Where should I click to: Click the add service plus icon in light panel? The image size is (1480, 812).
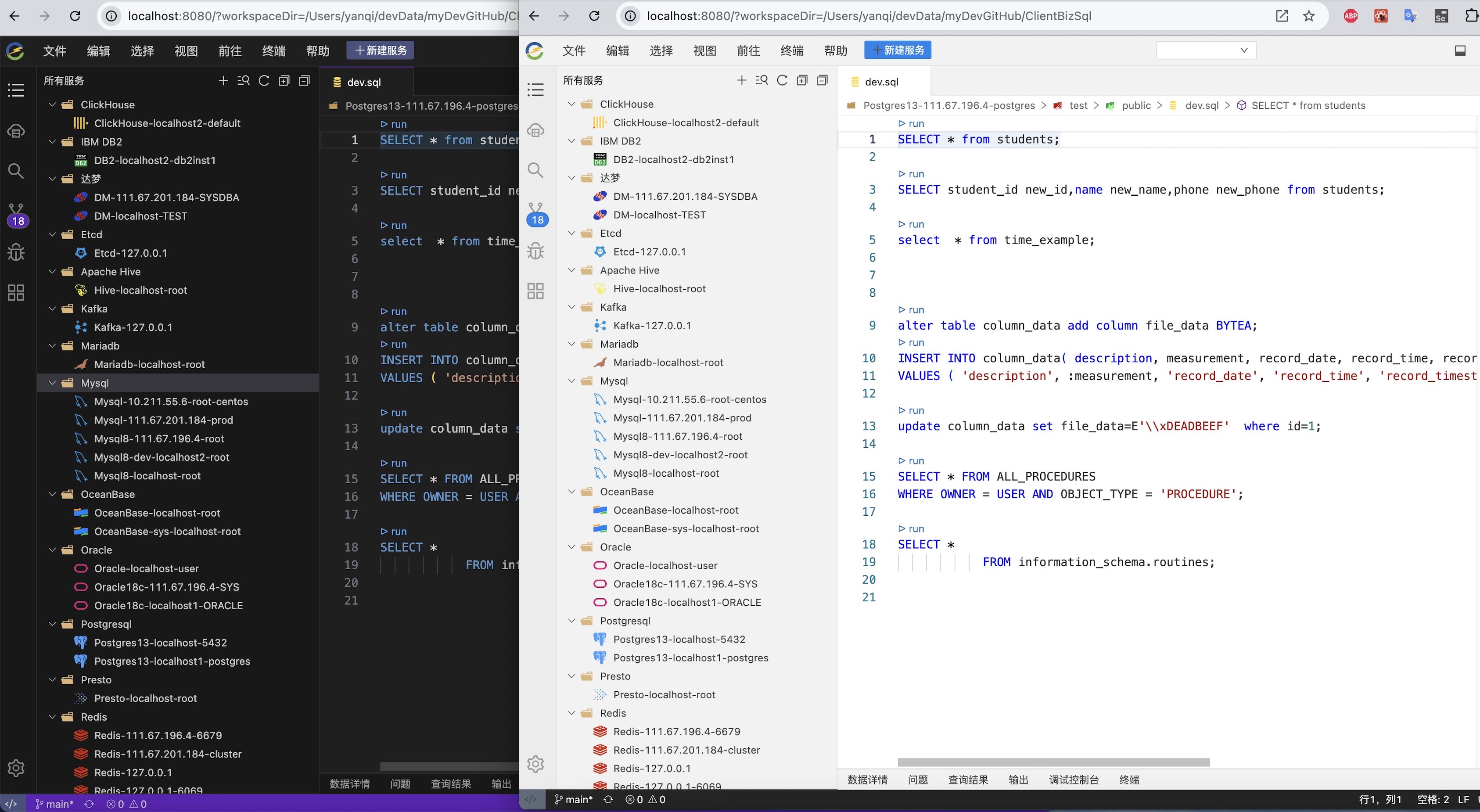742,80
